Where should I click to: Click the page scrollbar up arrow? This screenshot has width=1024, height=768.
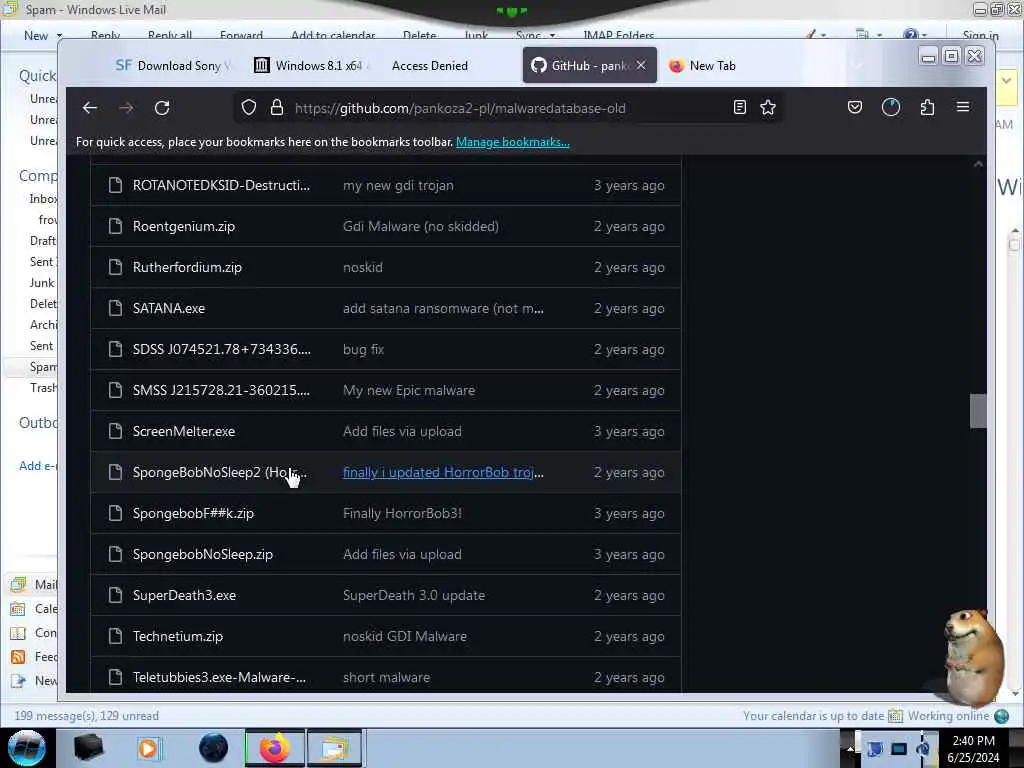[x=978, y=164]
